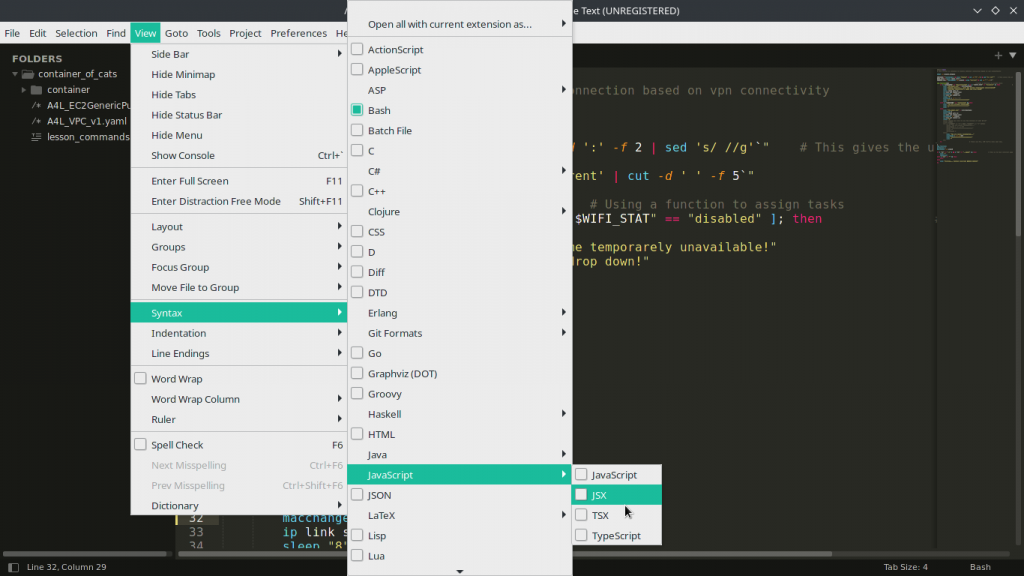Click Tab Size: 4 in status bar
Screen dimensions: 1024x576
click(905, 567)
